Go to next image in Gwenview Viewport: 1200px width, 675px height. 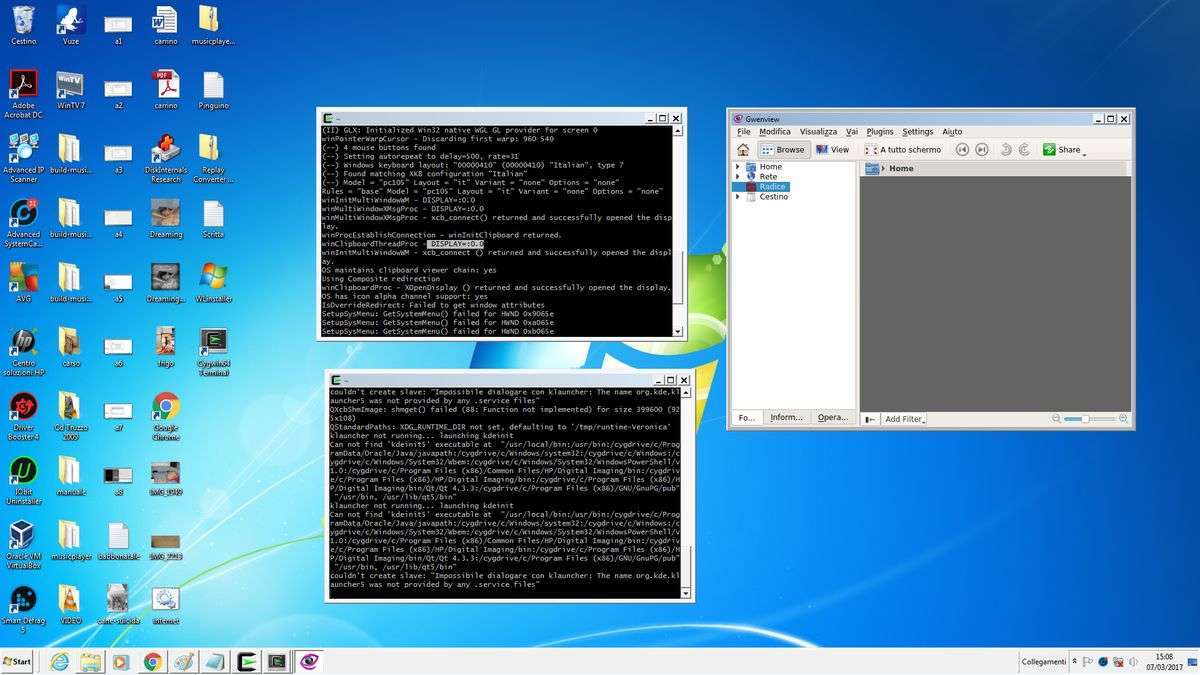coord(982,150)
